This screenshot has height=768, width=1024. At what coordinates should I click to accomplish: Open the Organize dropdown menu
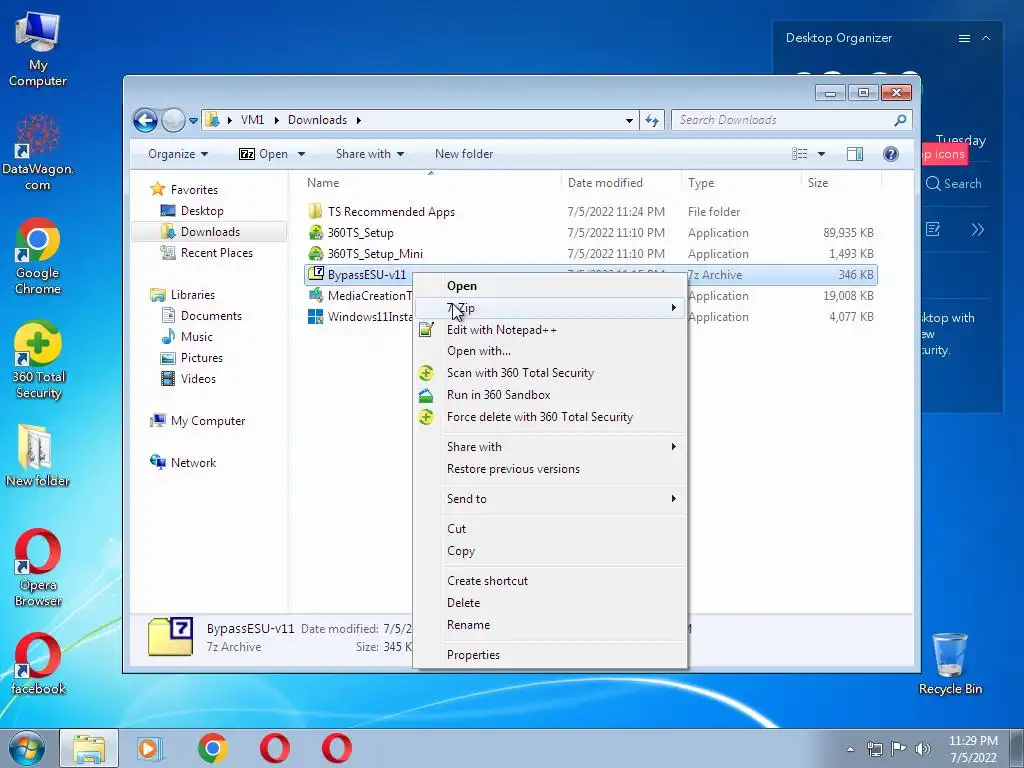pos(178,154)
